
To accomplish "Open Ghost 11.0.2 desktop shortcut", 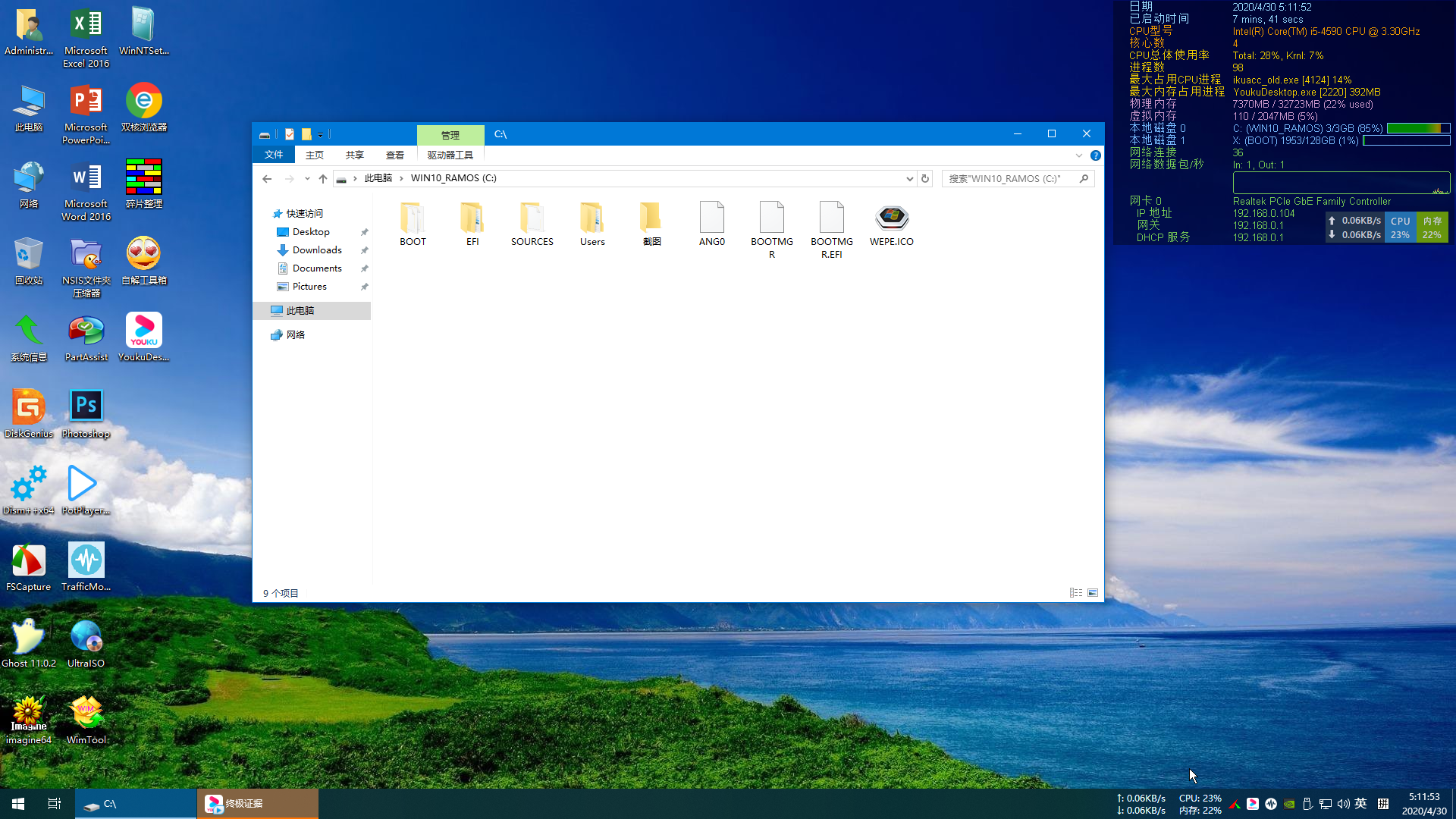I will click(29, 644).
